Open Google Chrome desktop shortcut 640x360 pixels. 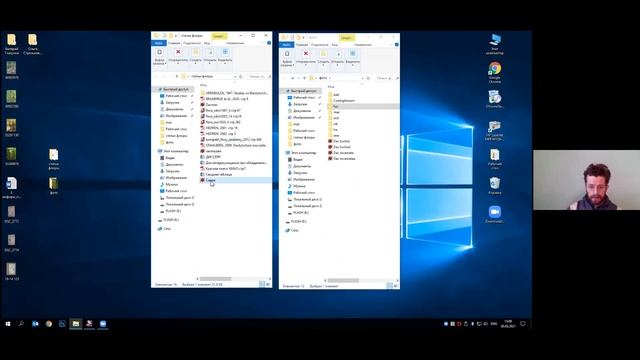tap(495, 73)
